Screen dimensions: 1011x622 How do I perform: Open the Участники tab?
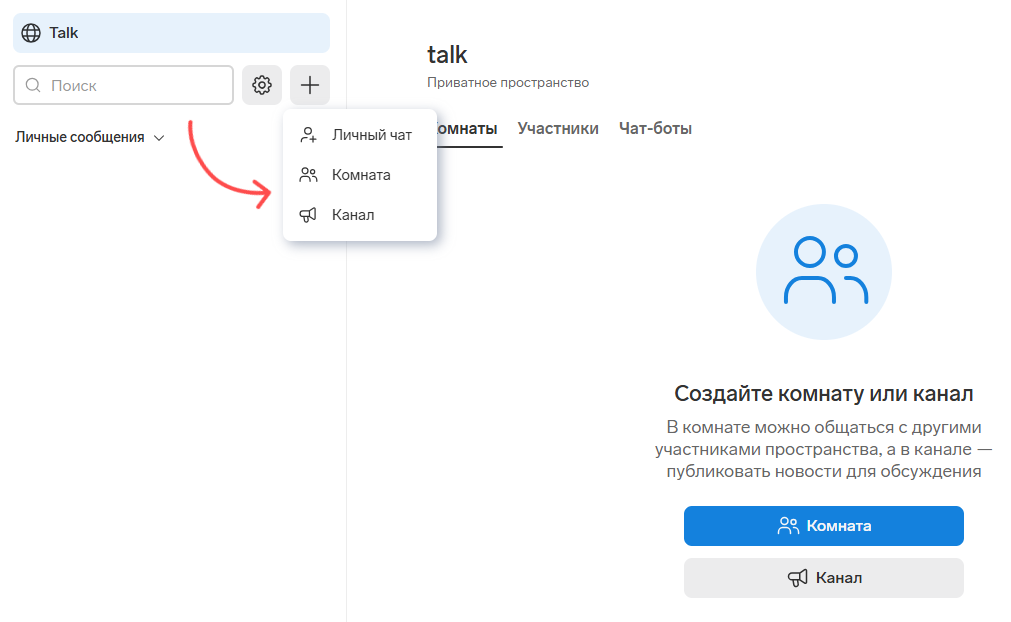[x=558, y=128]
